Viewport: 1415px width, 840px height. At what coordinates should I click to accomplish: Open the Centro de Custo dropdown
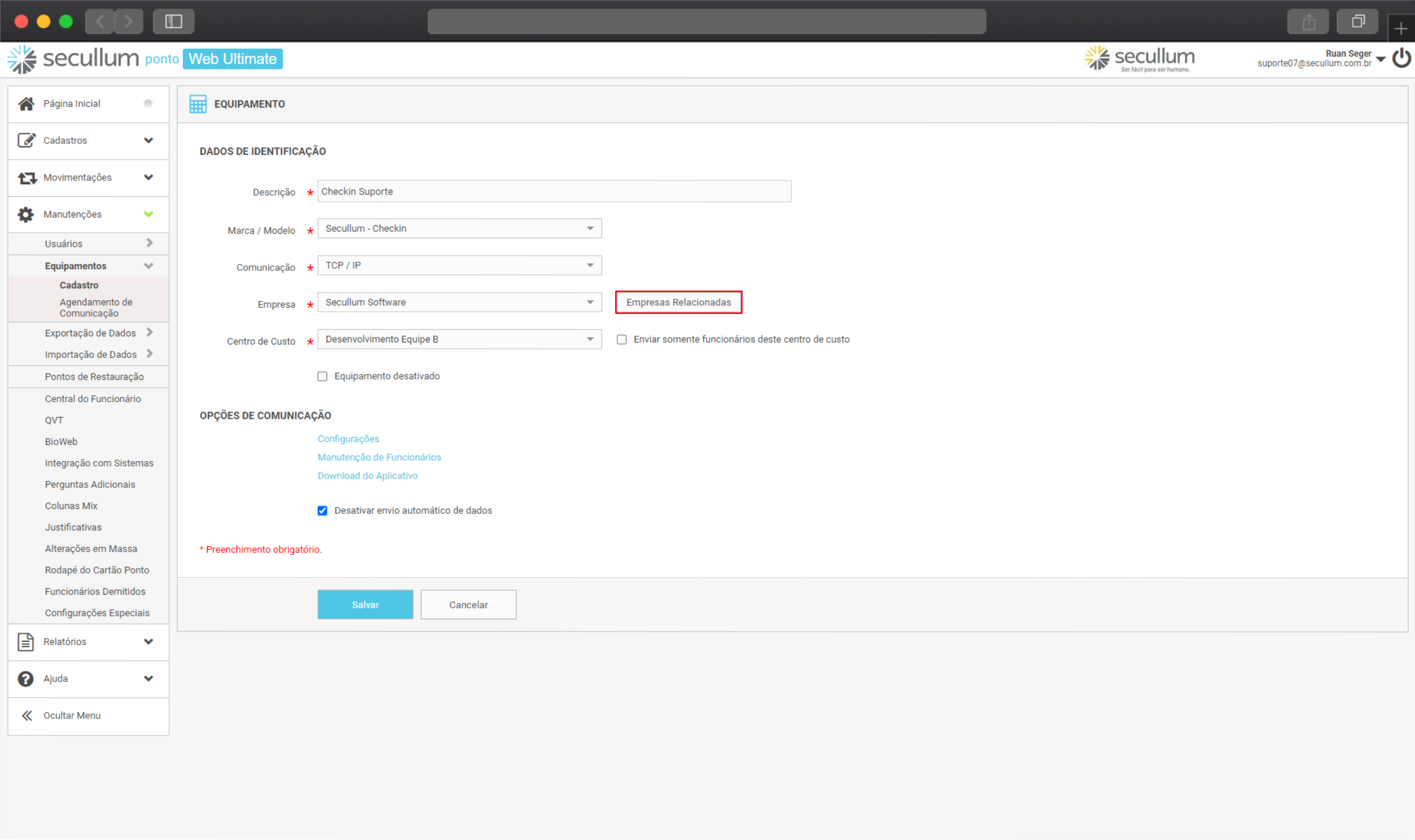[459, 340]
